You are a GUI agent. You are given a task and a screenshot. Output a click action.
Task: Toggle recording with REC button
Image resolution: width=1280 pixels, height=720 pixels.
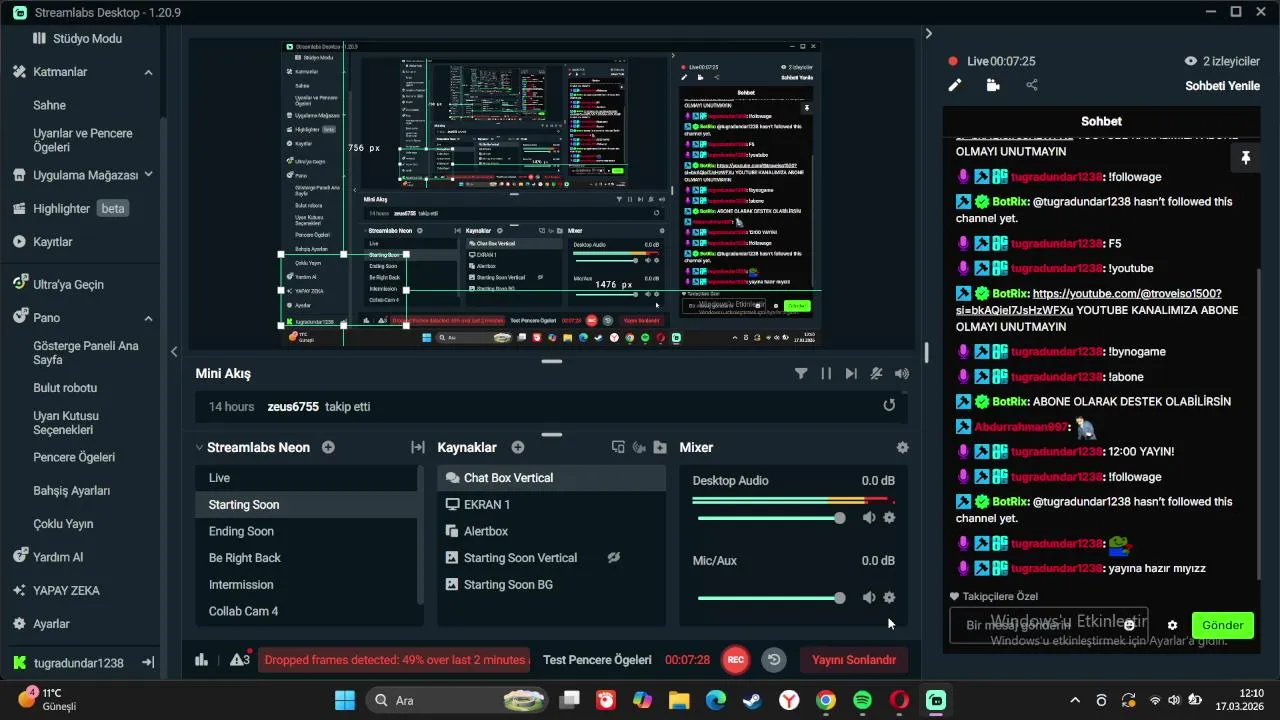(736, 660)
